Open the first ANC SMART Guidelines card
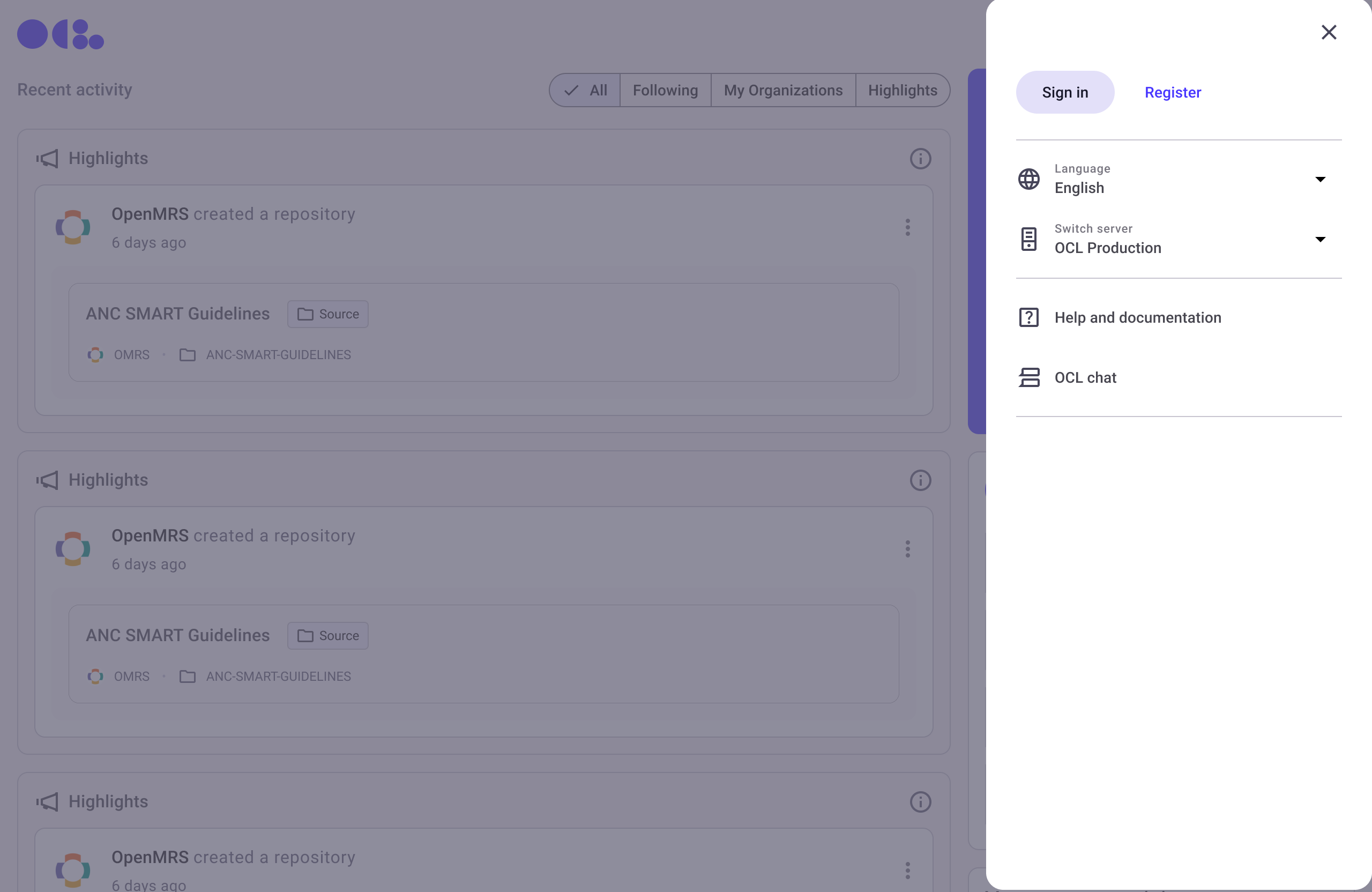Viewport: 1372px width, 892px height. click(x=177, y=314)
